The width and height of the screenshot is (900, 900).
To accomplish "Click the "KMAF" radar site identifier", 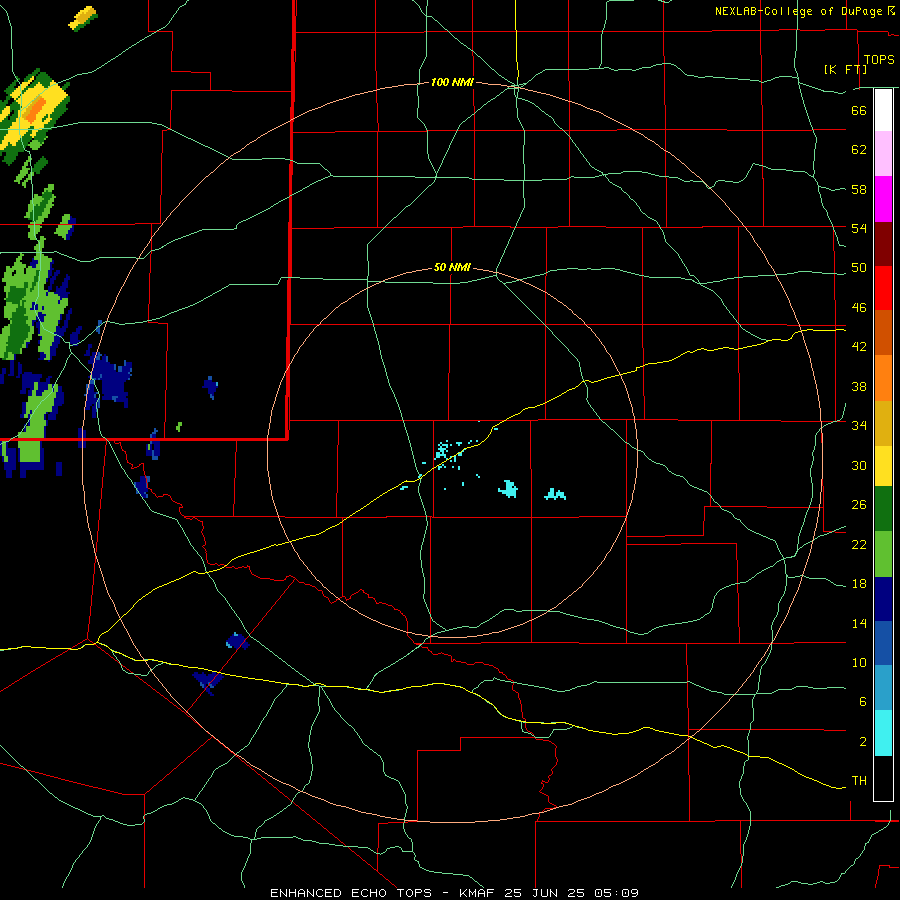I will (x=476, y=893).
